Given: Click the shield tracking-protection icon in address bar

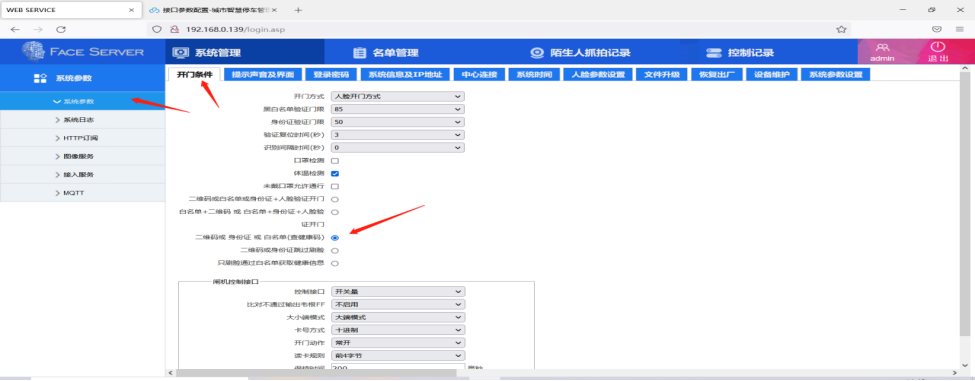Looking at the screenshot, I should click(x=157, y=29).
